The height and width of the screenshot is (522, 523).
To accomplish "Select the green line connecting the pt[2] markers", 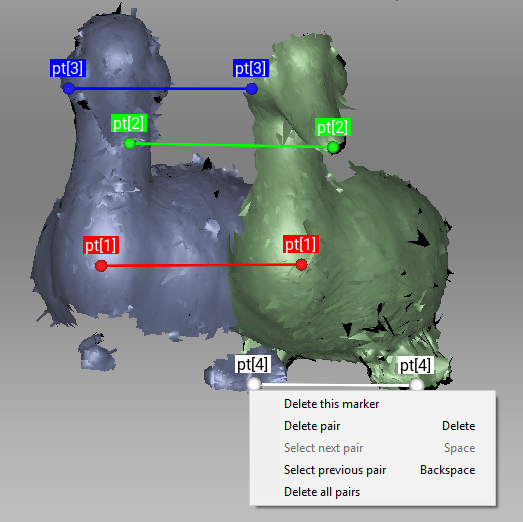I will [231, 145].
